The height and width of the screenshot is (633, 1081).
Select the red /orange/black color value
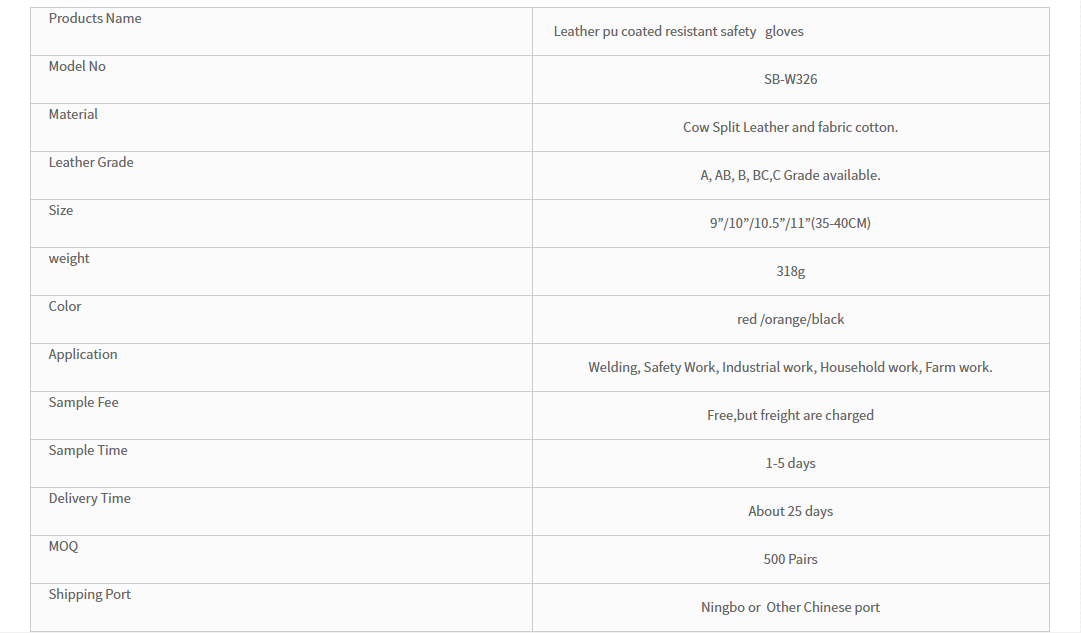(x=790, y=319)
